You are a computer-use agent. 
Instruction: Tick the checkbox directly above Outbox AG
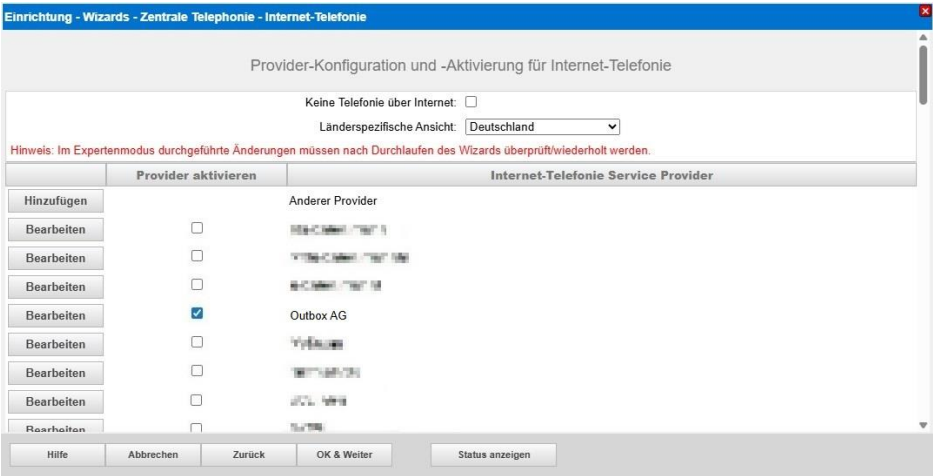click(197, 286)
